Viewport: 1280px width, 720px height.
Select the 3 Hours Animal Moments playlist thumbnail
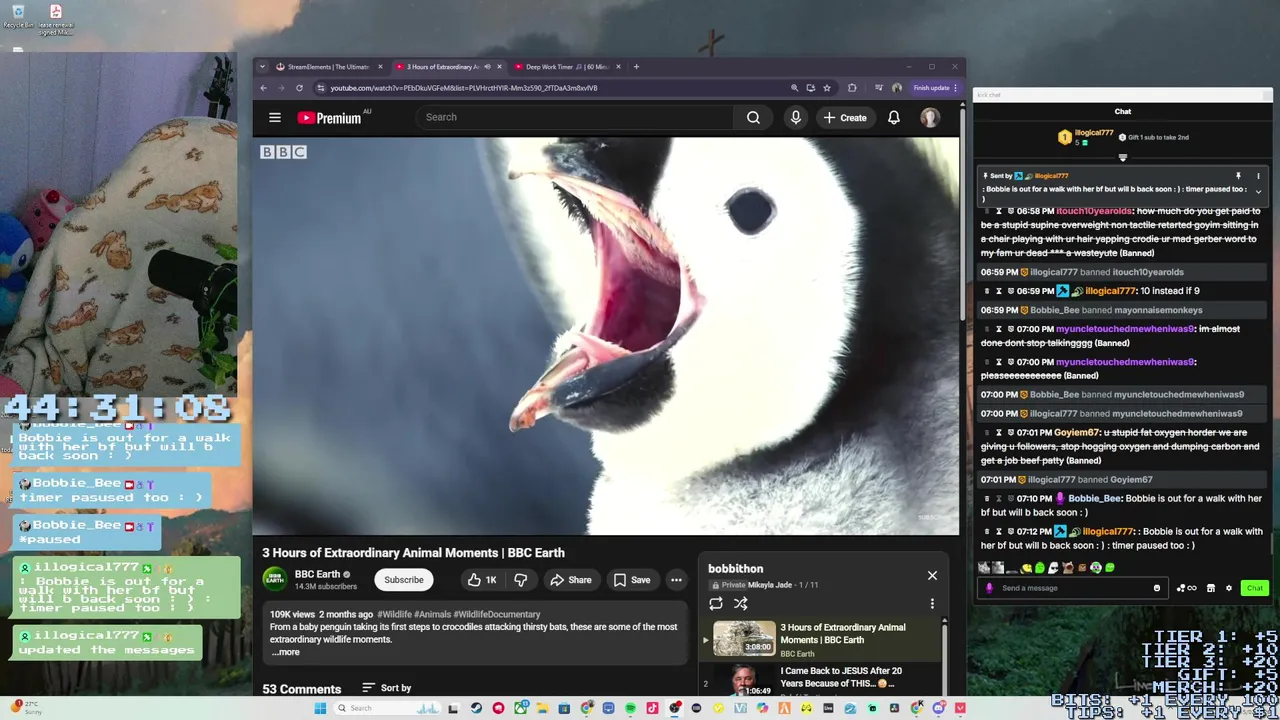tap(744, 639)
